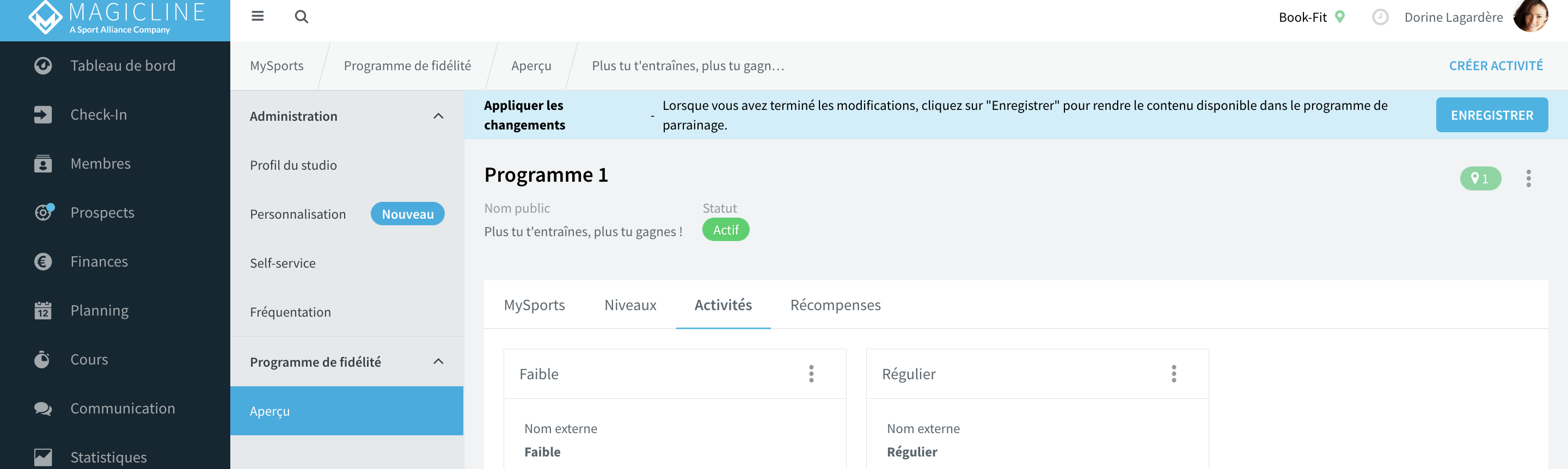Click public name 'Plus tu t'entraînes, plus tu gagnes !'

583,232
